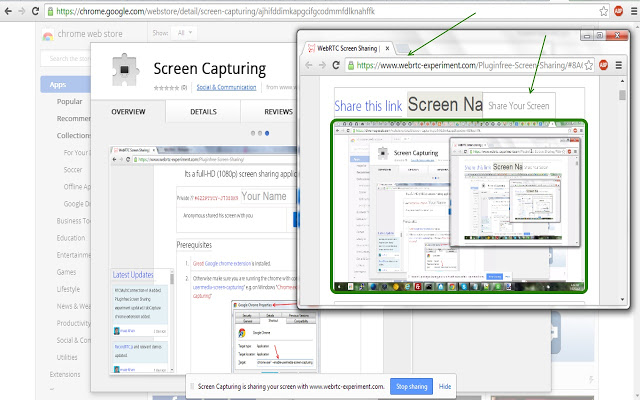Viewport: 640px width, 400px height.
Task: Go forward in main Chrome window
Action: pyautogui.click(x=22, y=11)
